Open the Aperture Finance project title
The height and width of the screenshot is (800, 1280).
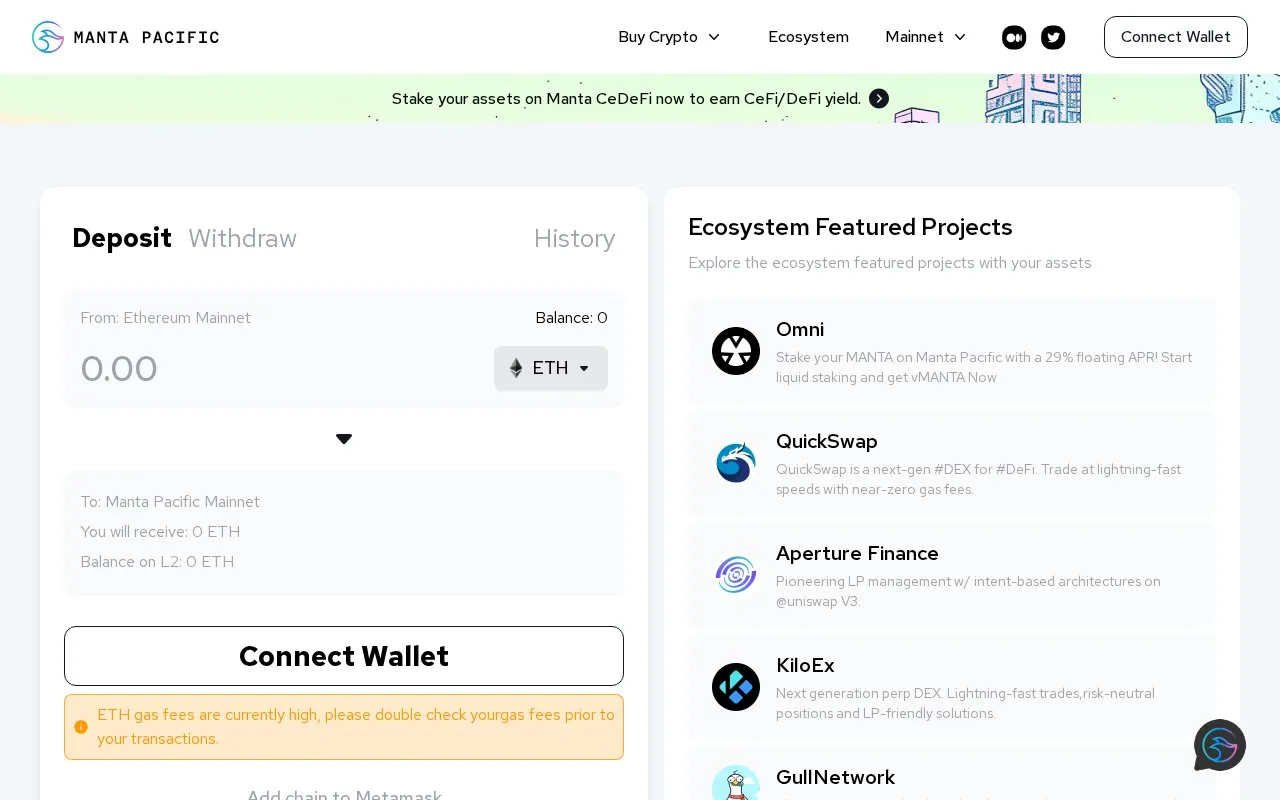pyautogui.click(x=857, y=553)
